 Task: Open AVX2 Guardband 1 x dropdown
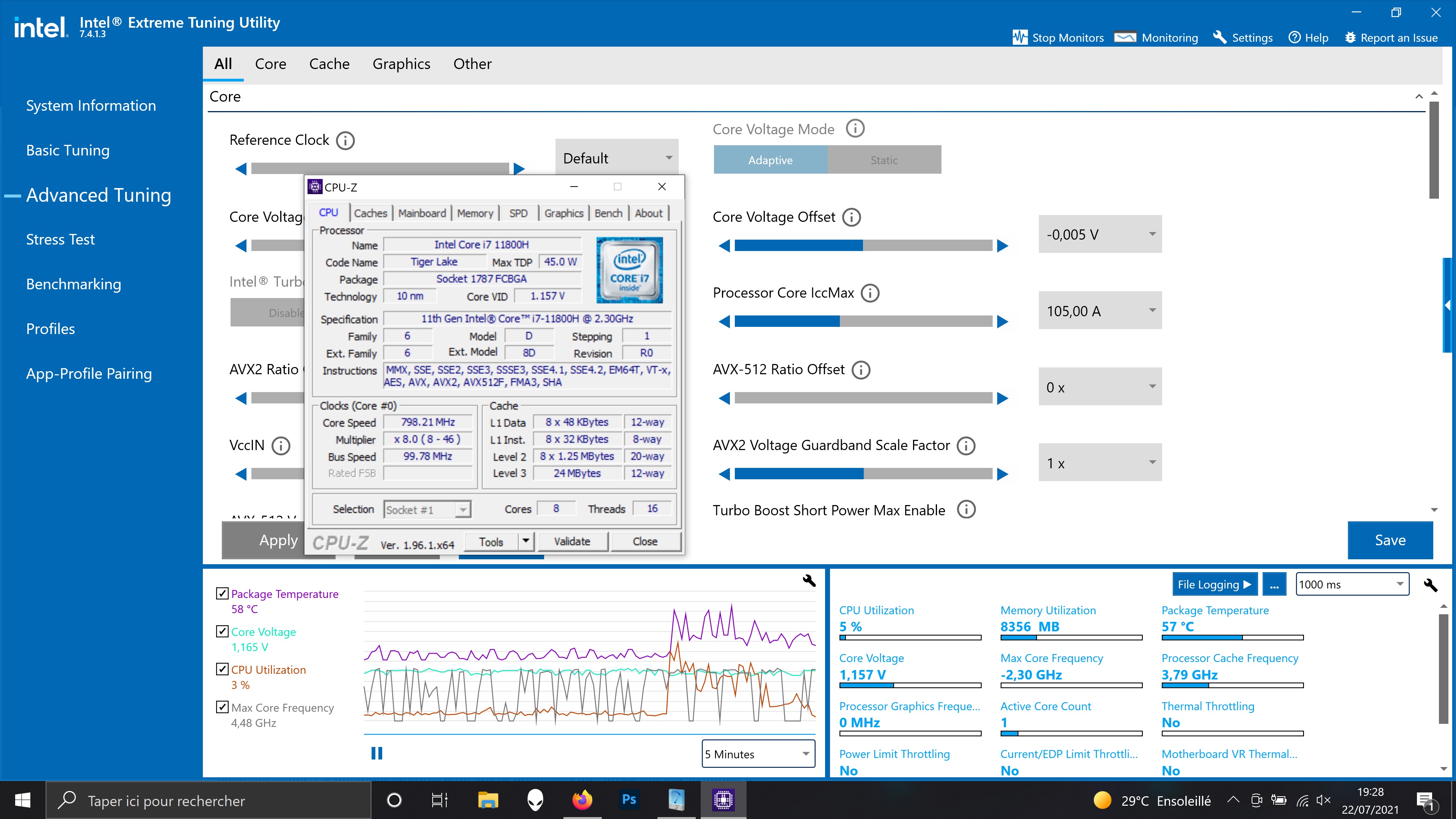point(1100,462)
